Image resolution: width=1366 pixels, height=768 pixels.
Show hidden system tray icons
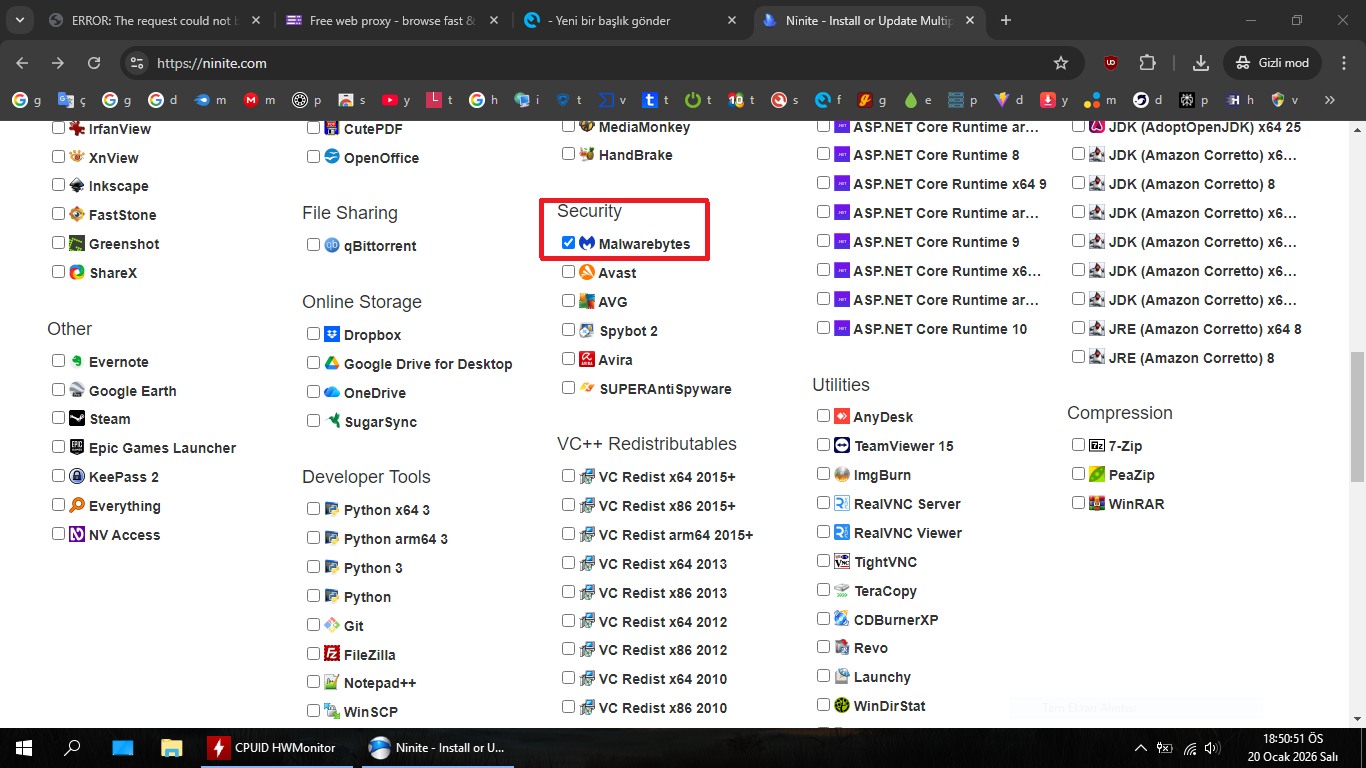pyautogui.click(x=1141, y=748)
